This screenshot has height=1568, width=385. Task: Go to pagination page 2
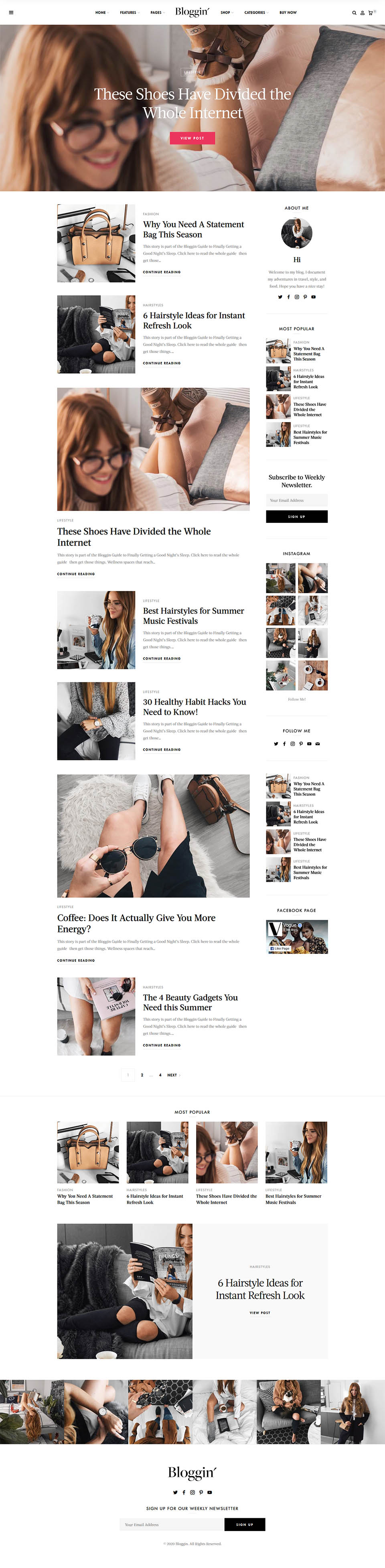(142, 1075)
